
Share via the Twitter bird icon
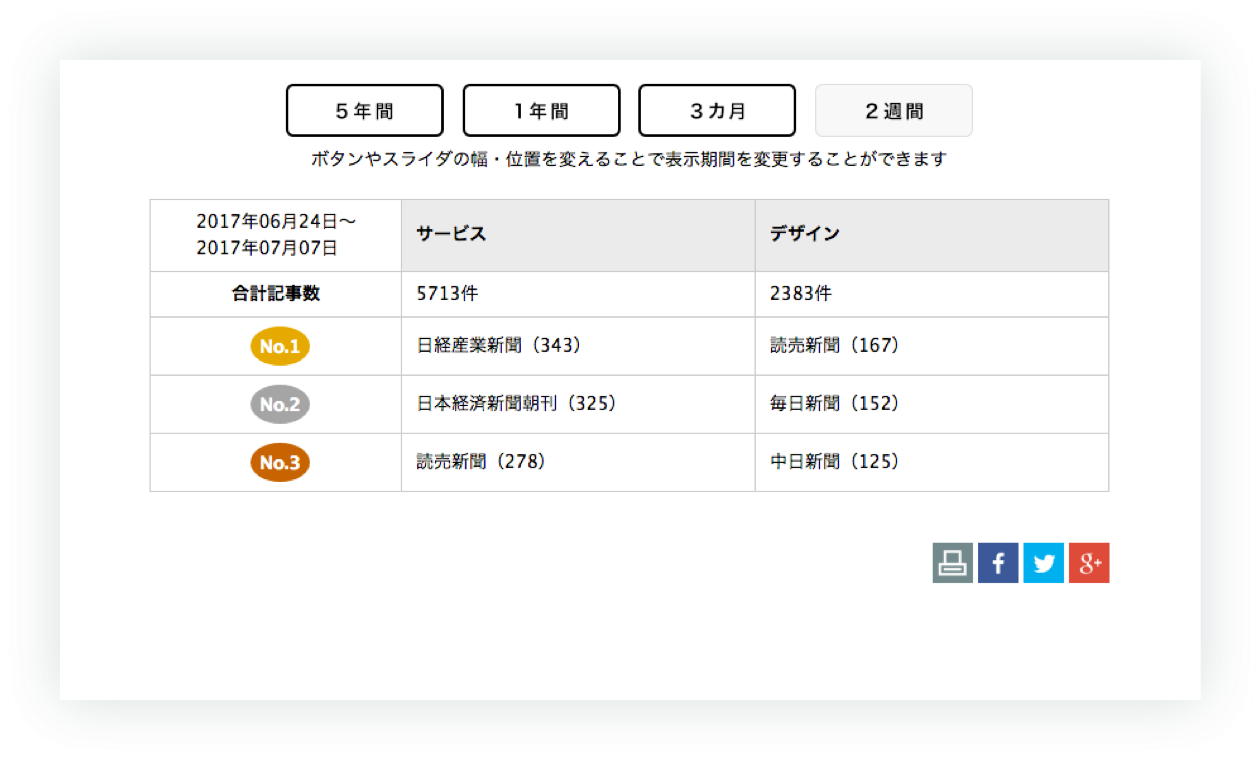click(1044, 563)
